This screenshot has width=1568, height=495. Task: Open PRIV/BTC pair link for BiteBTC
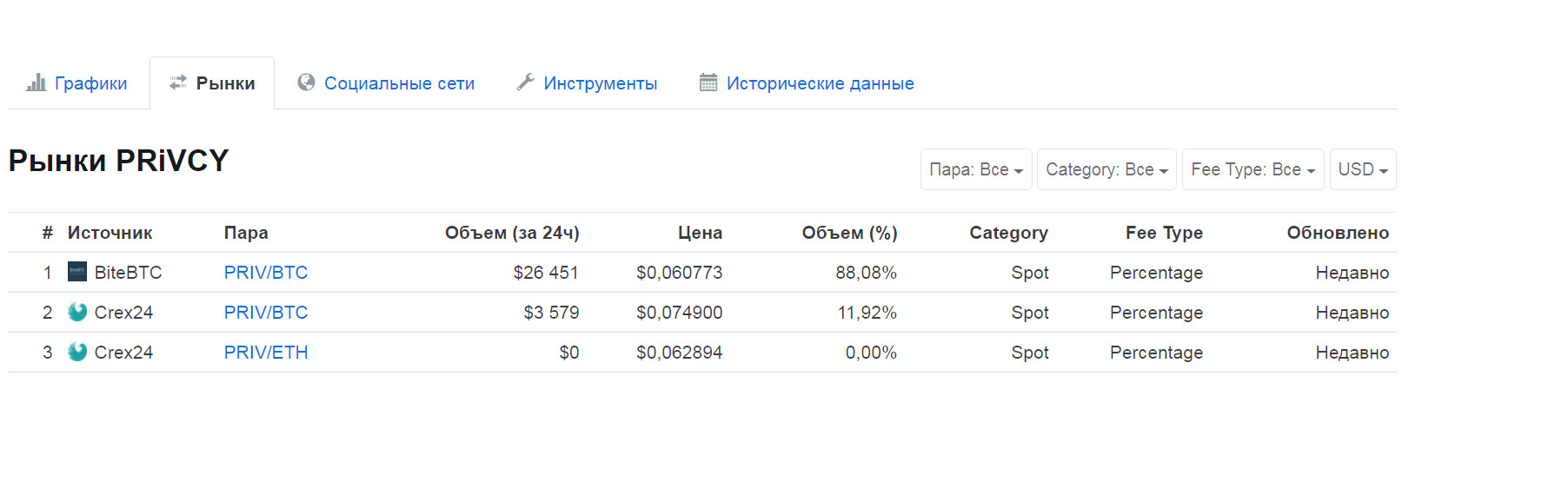click(x=266, y=273)
